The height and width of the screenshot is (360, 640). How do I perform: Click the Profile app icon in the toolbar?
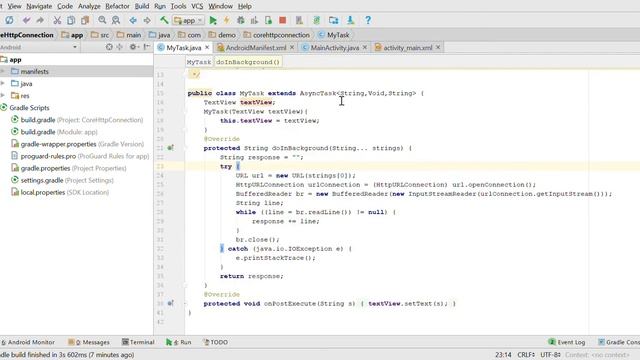pyautogui.click(x=254, y=20)
